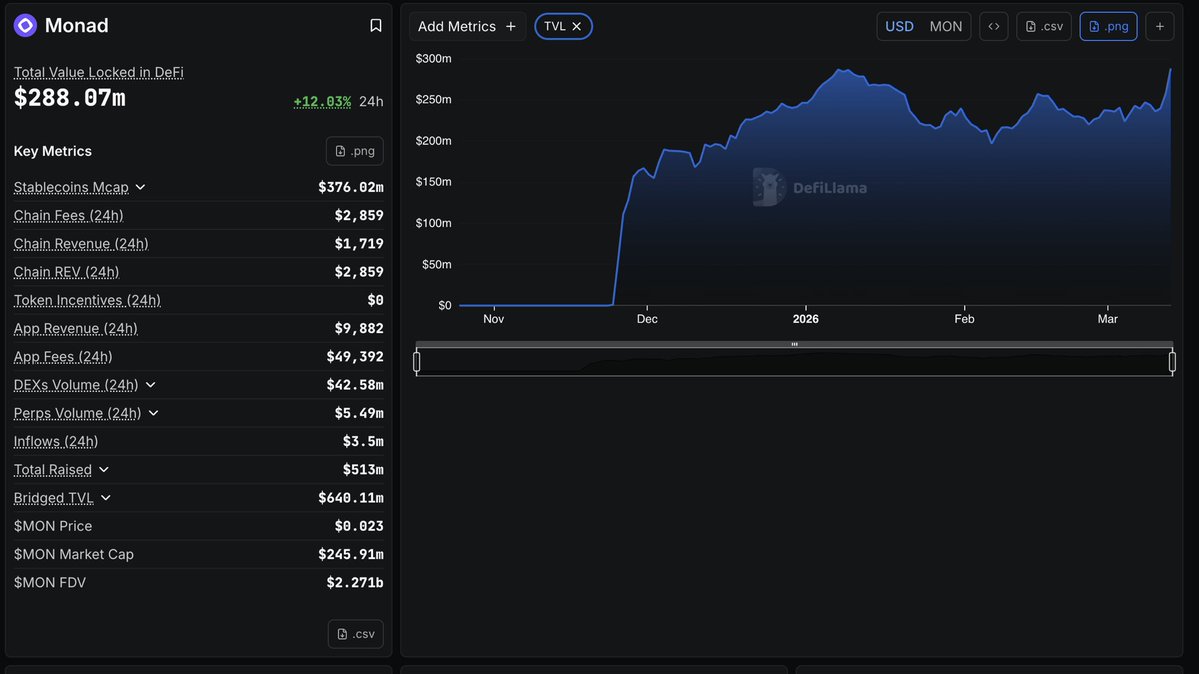1199x674 pixels.
Task: Expand Perps Volume (24h) breakdown
Action: (x=154, y=413)
